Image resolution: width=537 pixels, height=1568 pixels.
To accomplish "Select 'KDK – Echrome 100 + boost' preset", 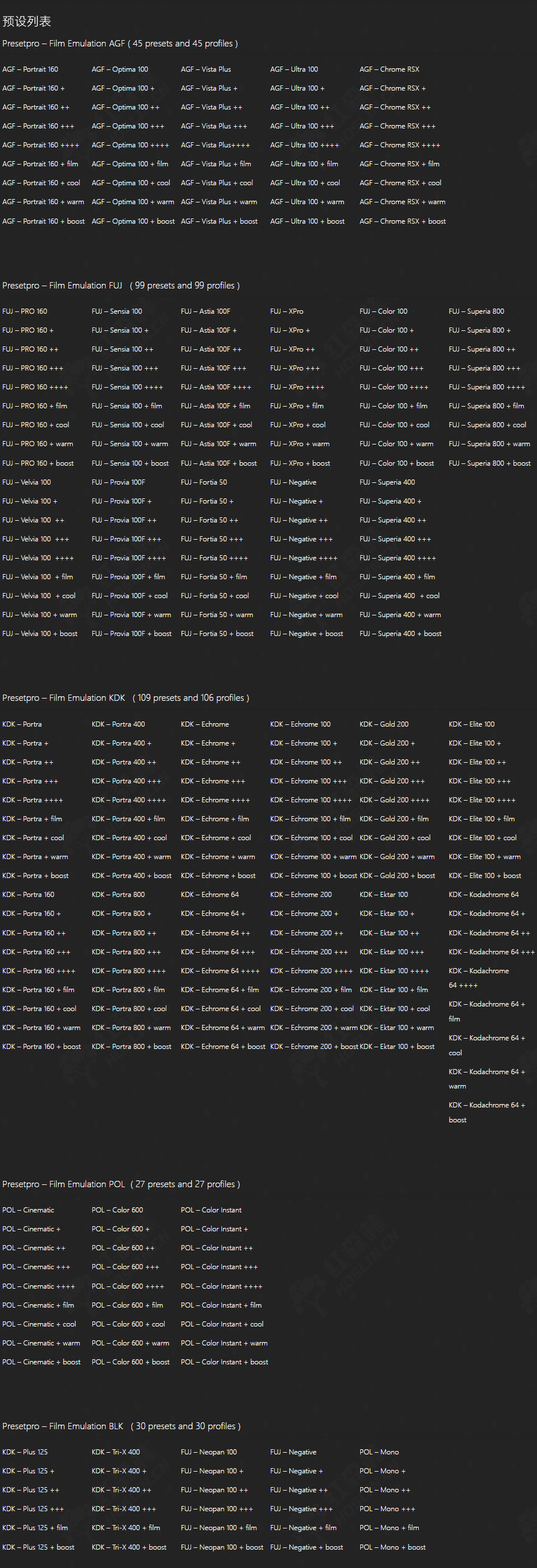I will pos(314,875).
